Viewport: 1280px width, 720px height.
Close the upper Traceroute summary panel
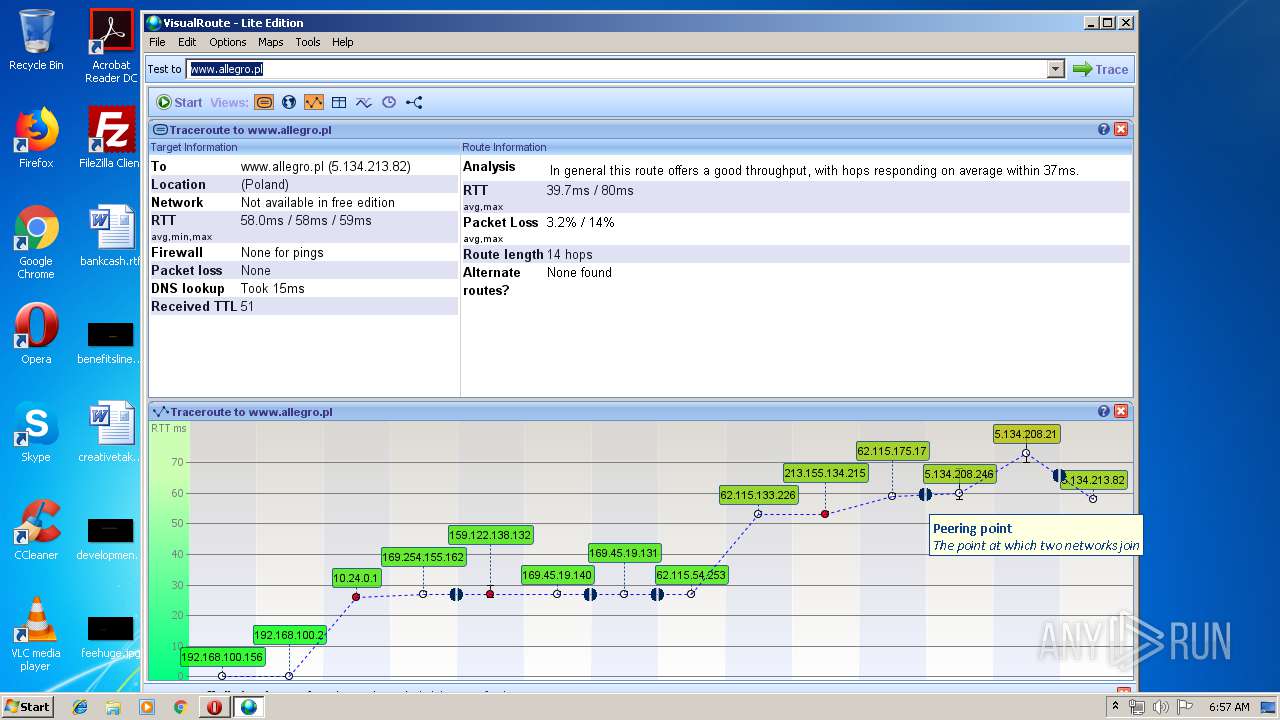tap(1121, 129)
